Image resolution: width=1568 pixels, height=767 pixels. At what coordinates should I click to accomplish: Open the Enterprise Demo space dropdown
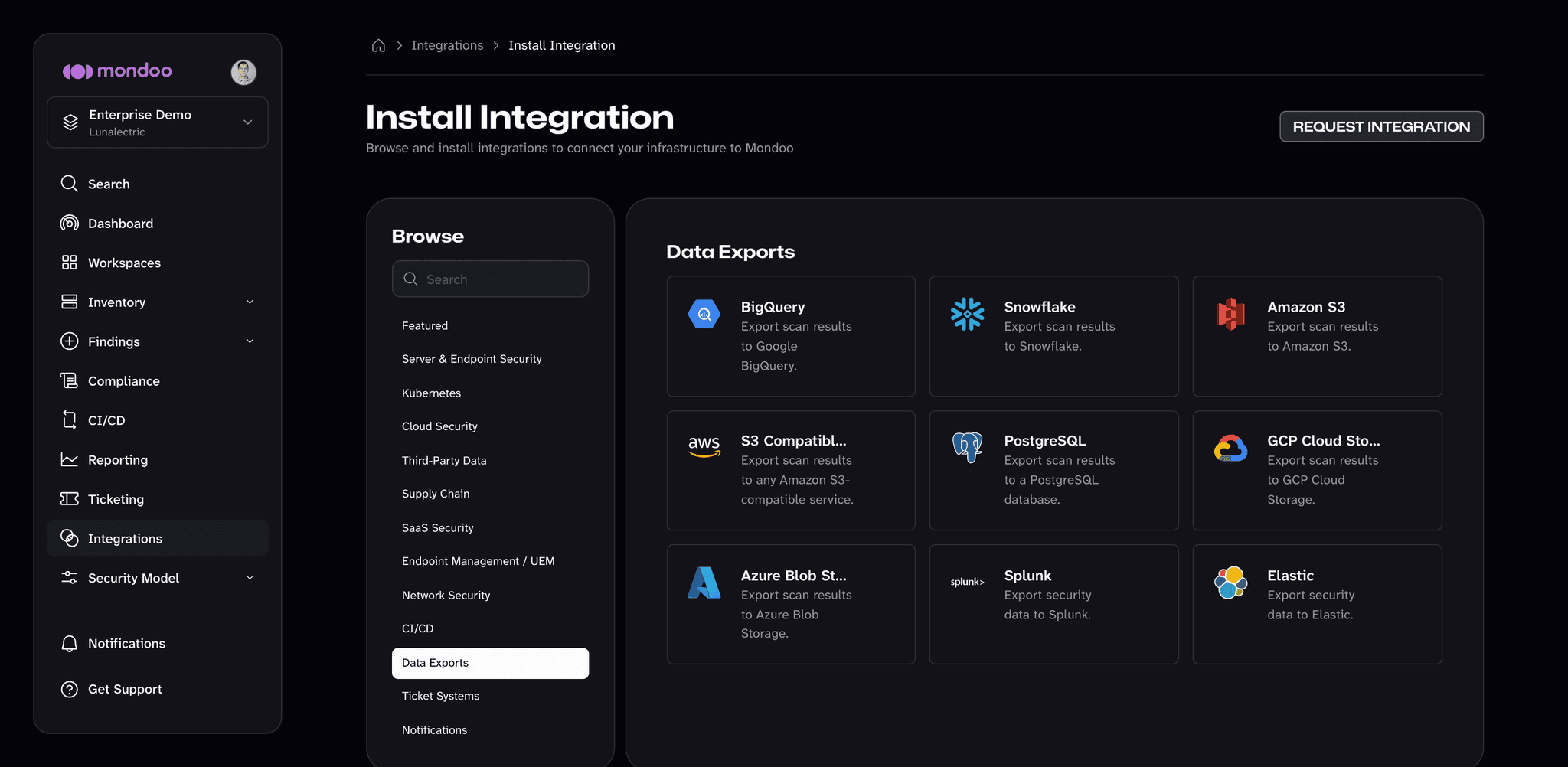(158, 122)
